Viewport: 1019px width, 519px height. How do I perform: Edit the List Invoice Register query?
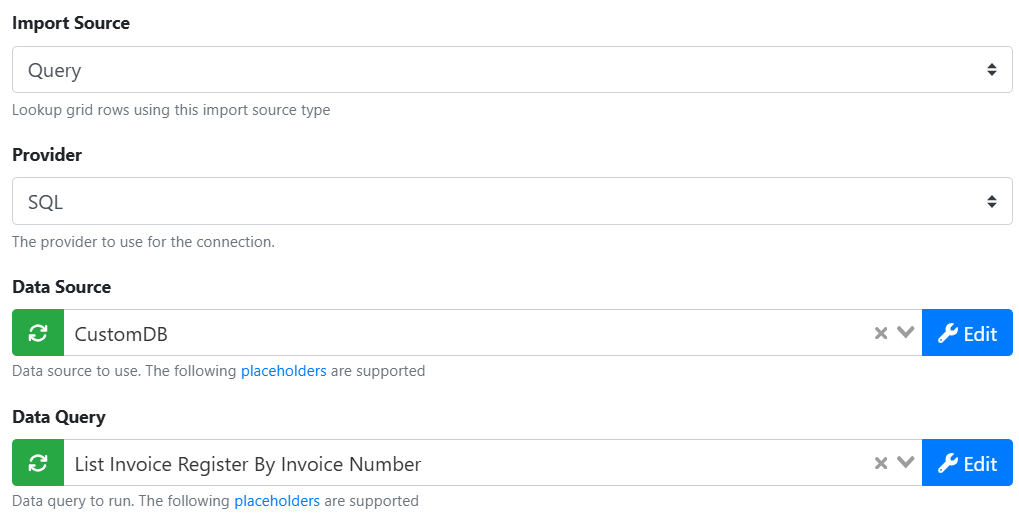pyautogui.click(x=967, y=463)
